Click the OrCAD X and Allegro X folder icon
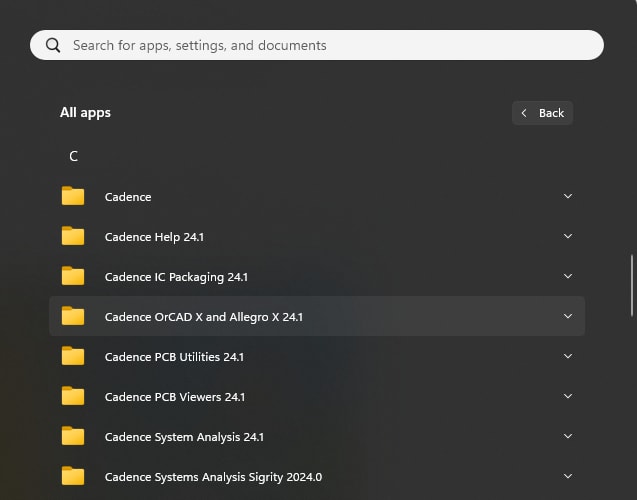Image resolution: width=637 pixels, height=500 pixels. click(x=73, y=316)
